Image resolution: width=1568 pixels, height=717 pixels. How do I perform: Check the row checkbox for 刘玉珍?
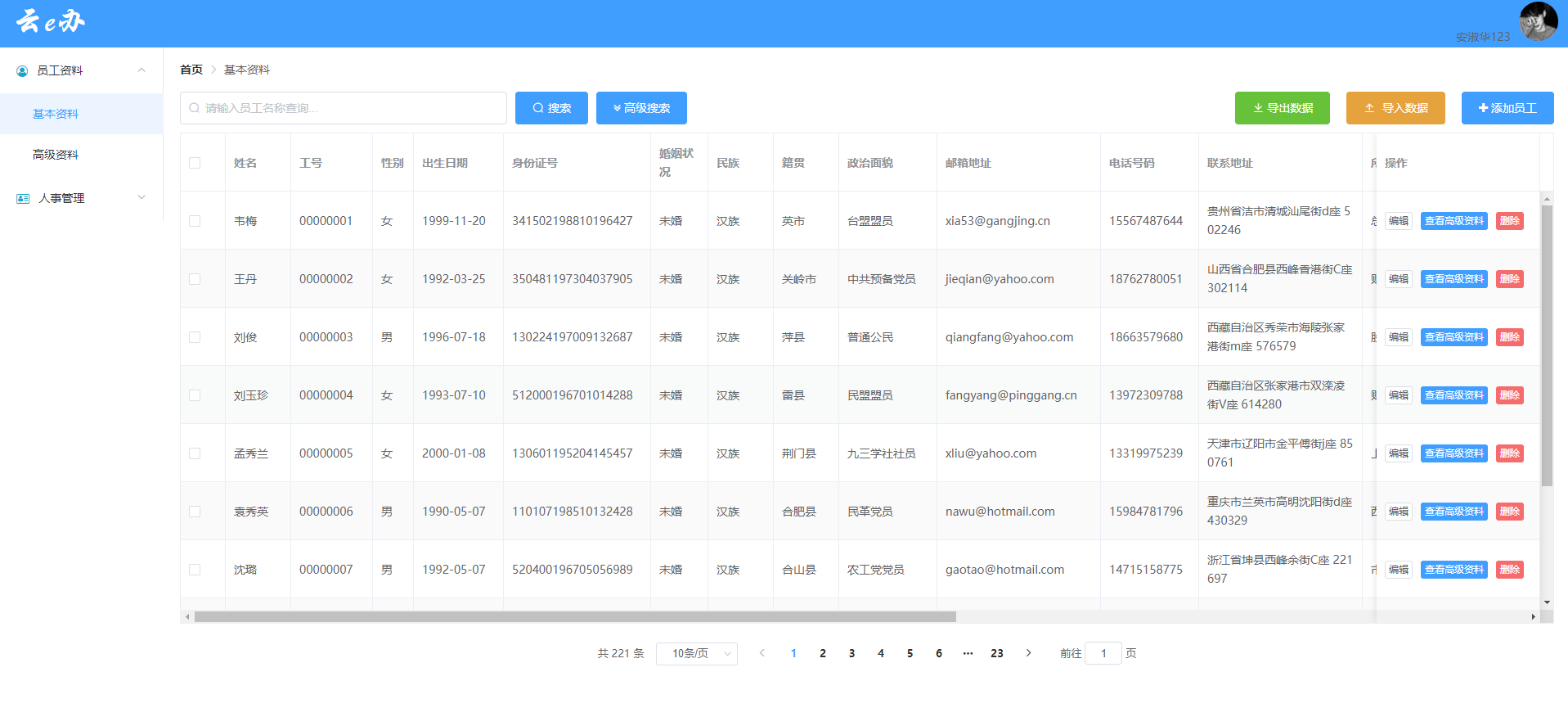(x=195, y=395)
